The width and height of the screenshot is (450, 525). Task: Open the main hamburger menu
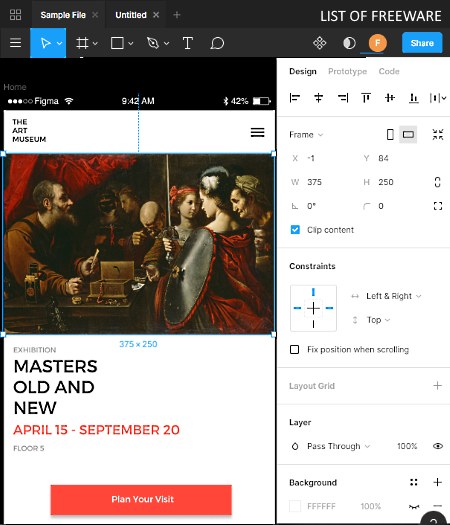pyautogui.click(x=15, y=43)
